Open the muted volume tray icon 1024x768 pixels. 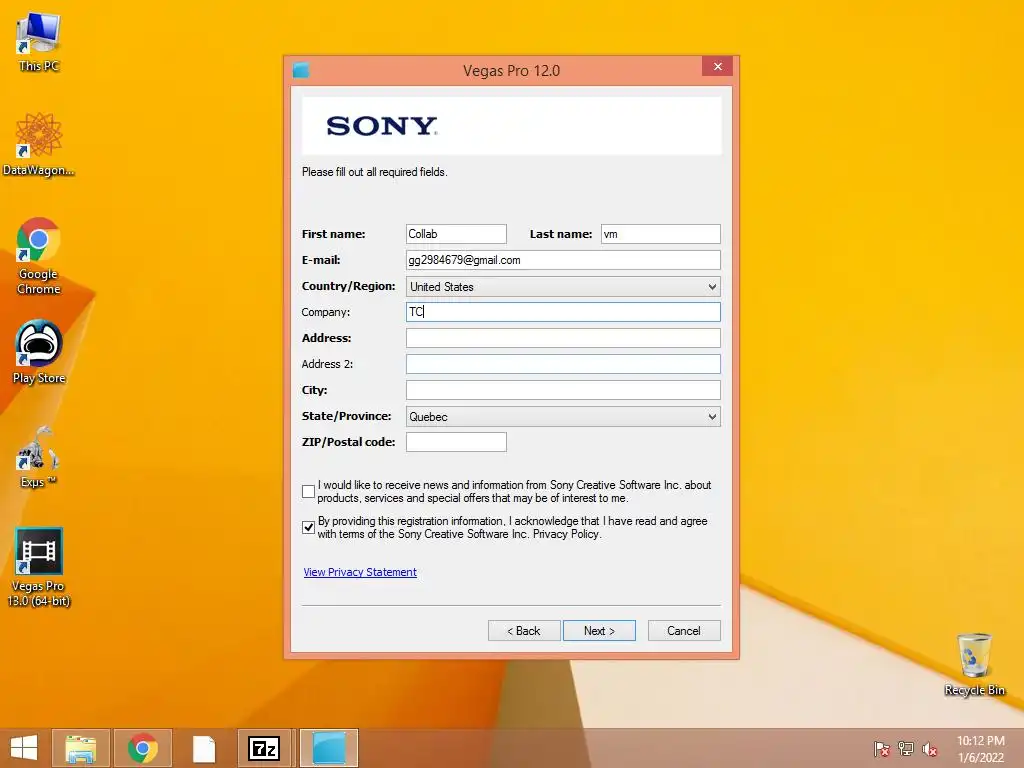click(930, 749)
